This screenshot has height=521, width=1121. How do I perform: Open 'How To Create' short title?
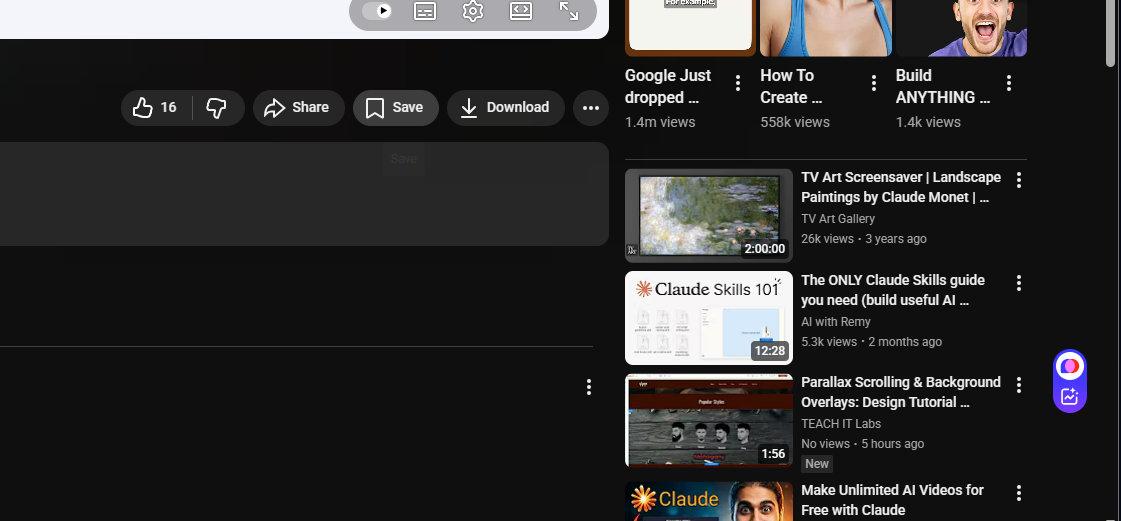coord(791,86)
